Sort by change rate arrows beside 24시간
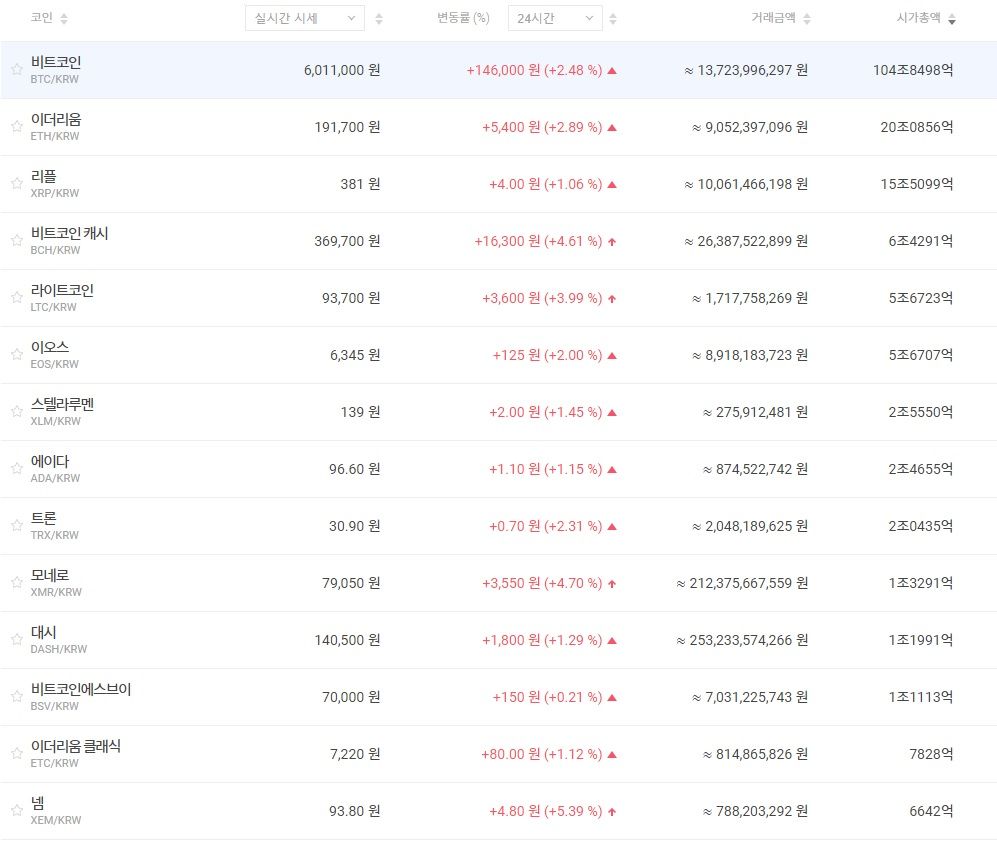 (613, 19)
